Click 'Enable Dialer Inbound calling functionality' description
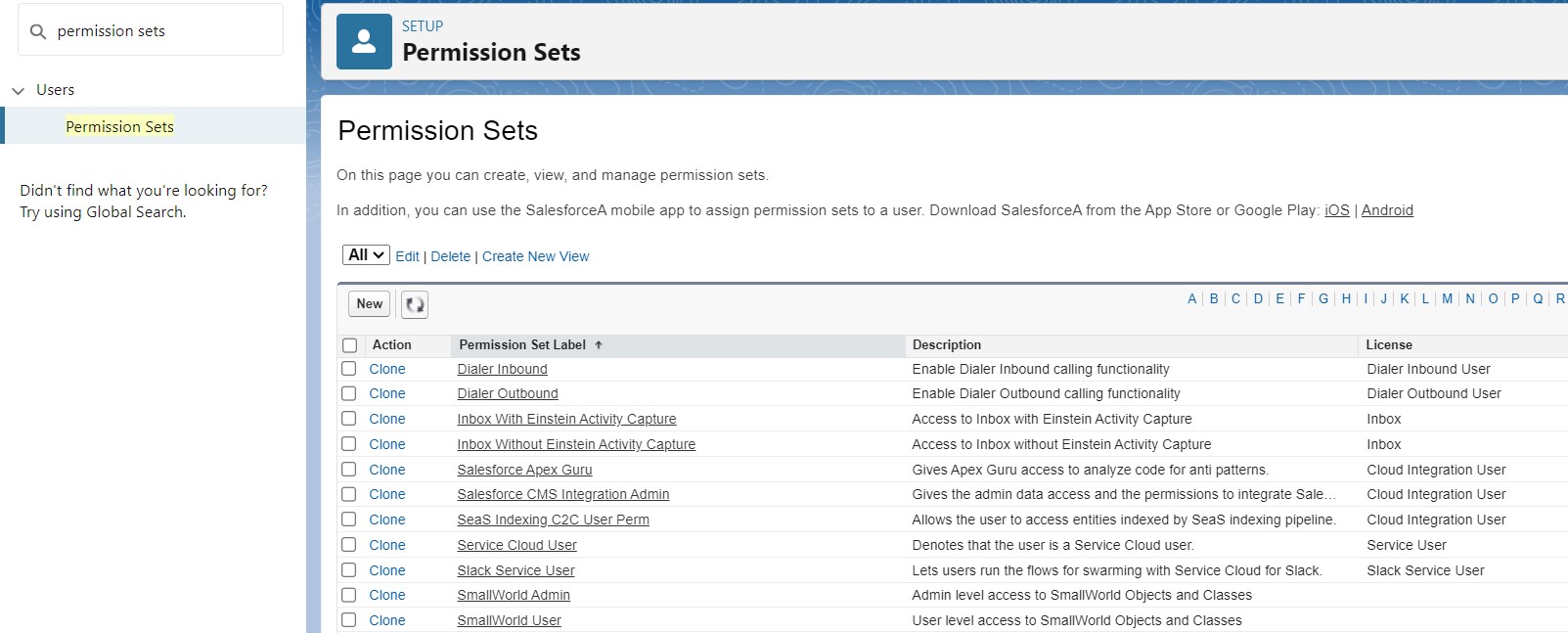Screen dimensions: 1568x633 (1041, 369)
